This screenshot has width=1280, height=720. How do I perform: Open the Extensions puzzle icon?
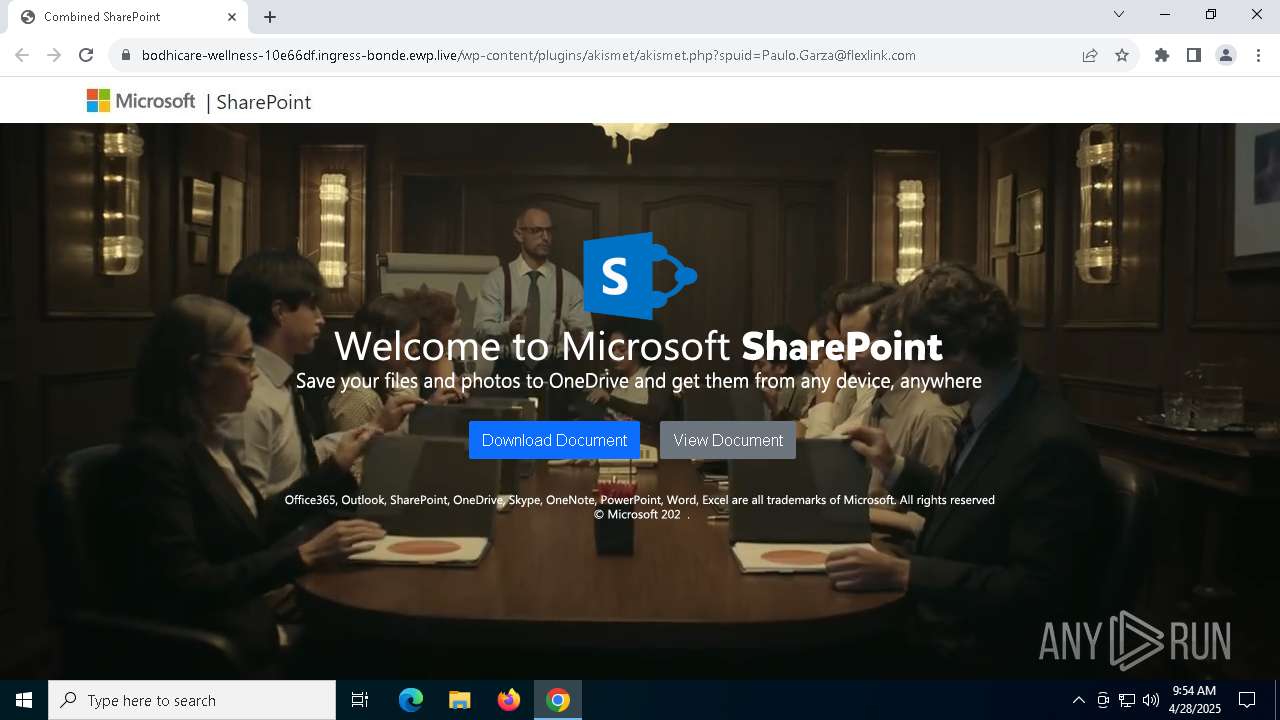click(1162, 55)
